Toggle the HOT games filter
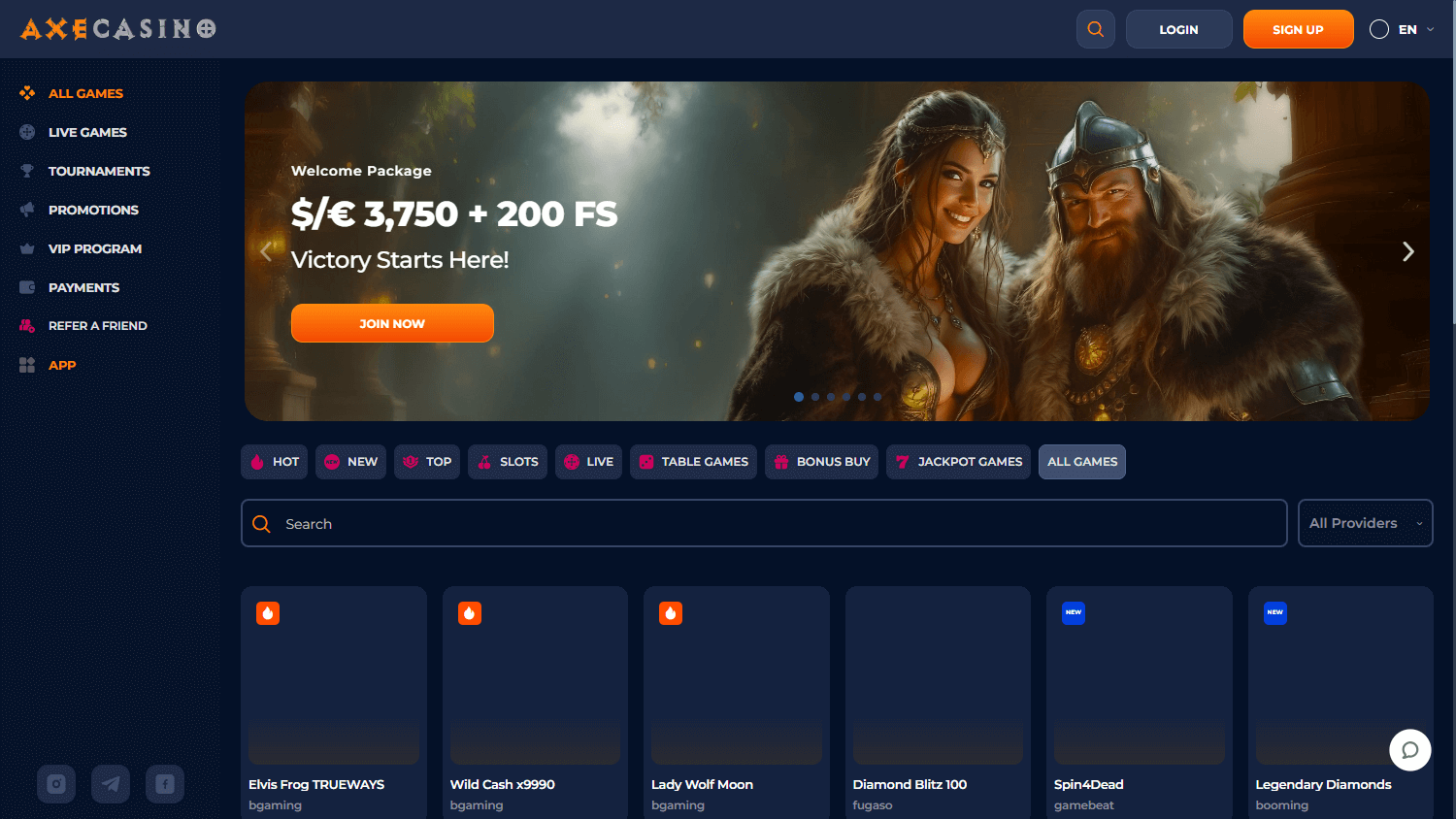 pos(274,462)
